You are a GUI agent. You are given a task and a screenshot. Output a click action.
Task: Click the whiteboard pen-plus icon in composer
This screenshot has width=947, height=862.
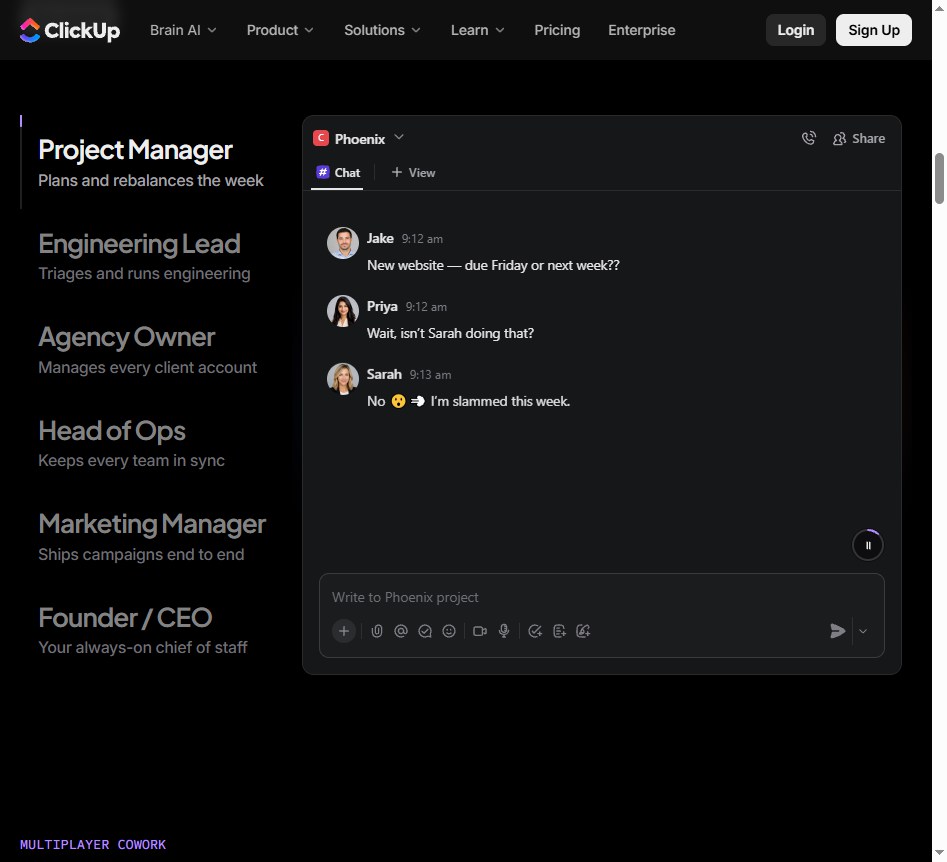[583, 631]
